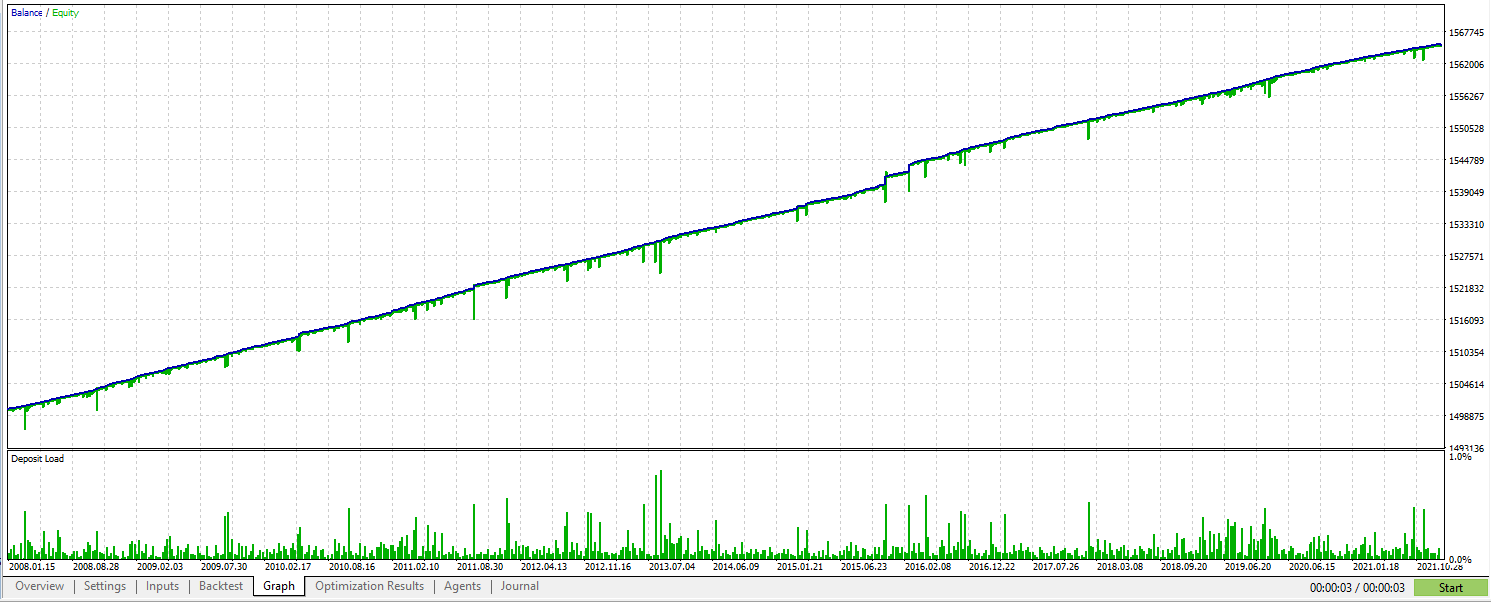Click the 0.0% deposit load label

click(x=1460, y=560)
